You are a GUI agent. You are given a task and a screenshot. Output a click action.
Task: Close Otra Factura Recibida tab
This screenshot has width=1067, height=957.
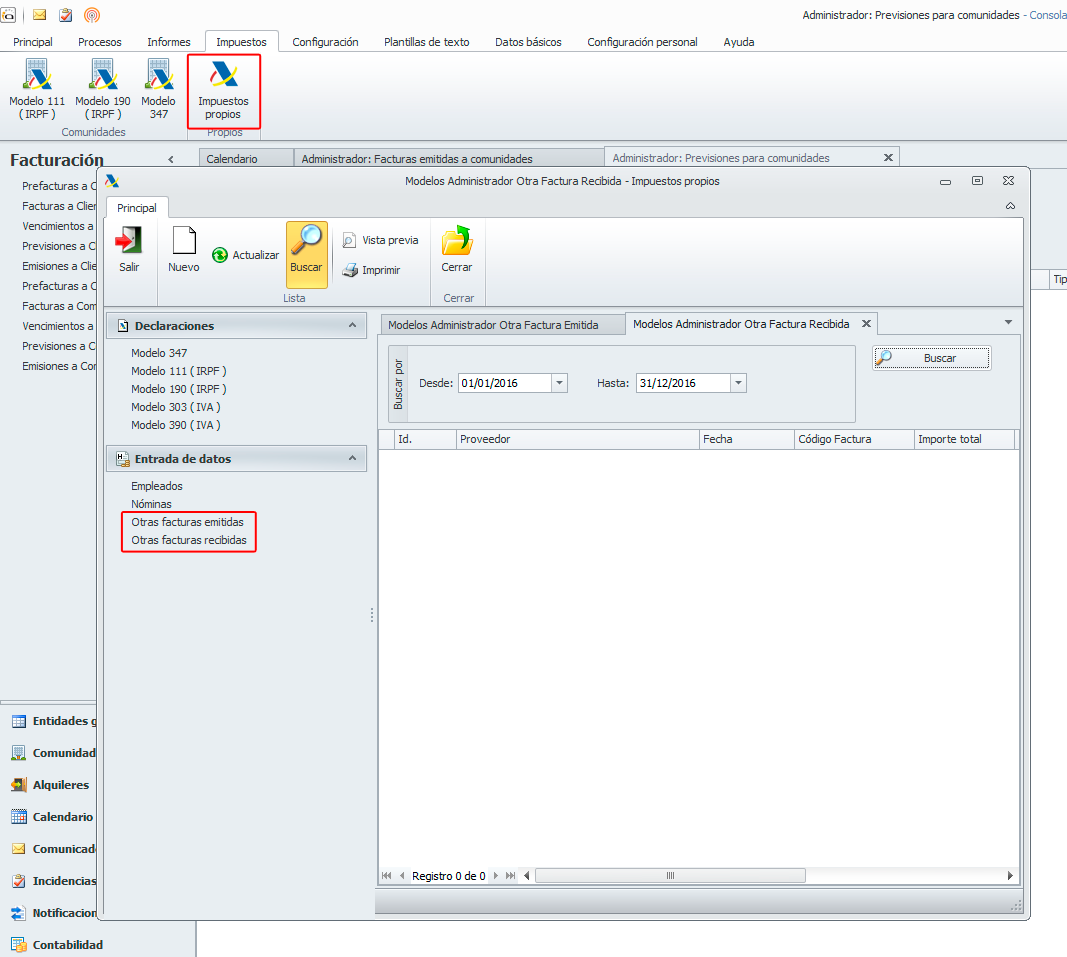866,323
